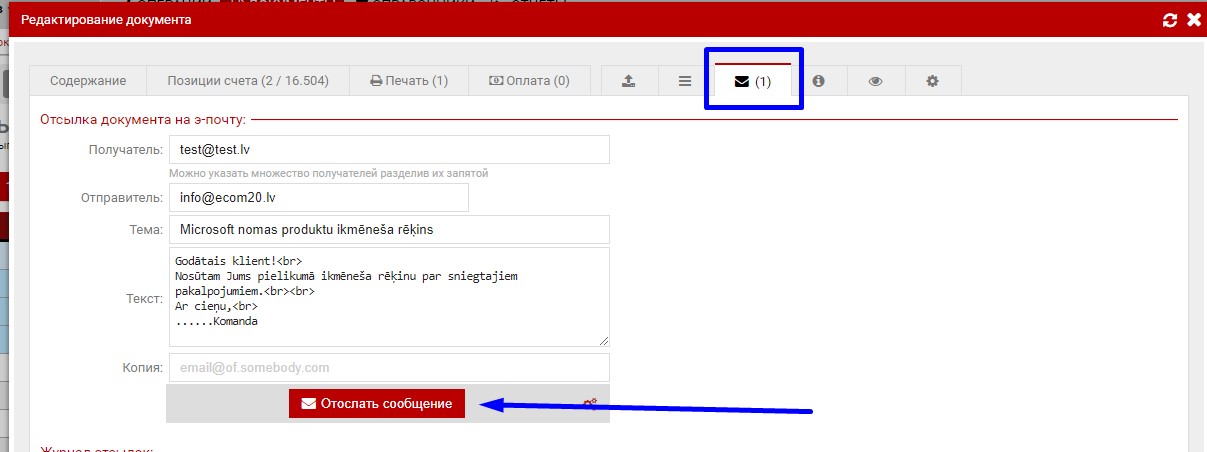
Task: Open the gear settings icon tab
Action: click(933, 81)
